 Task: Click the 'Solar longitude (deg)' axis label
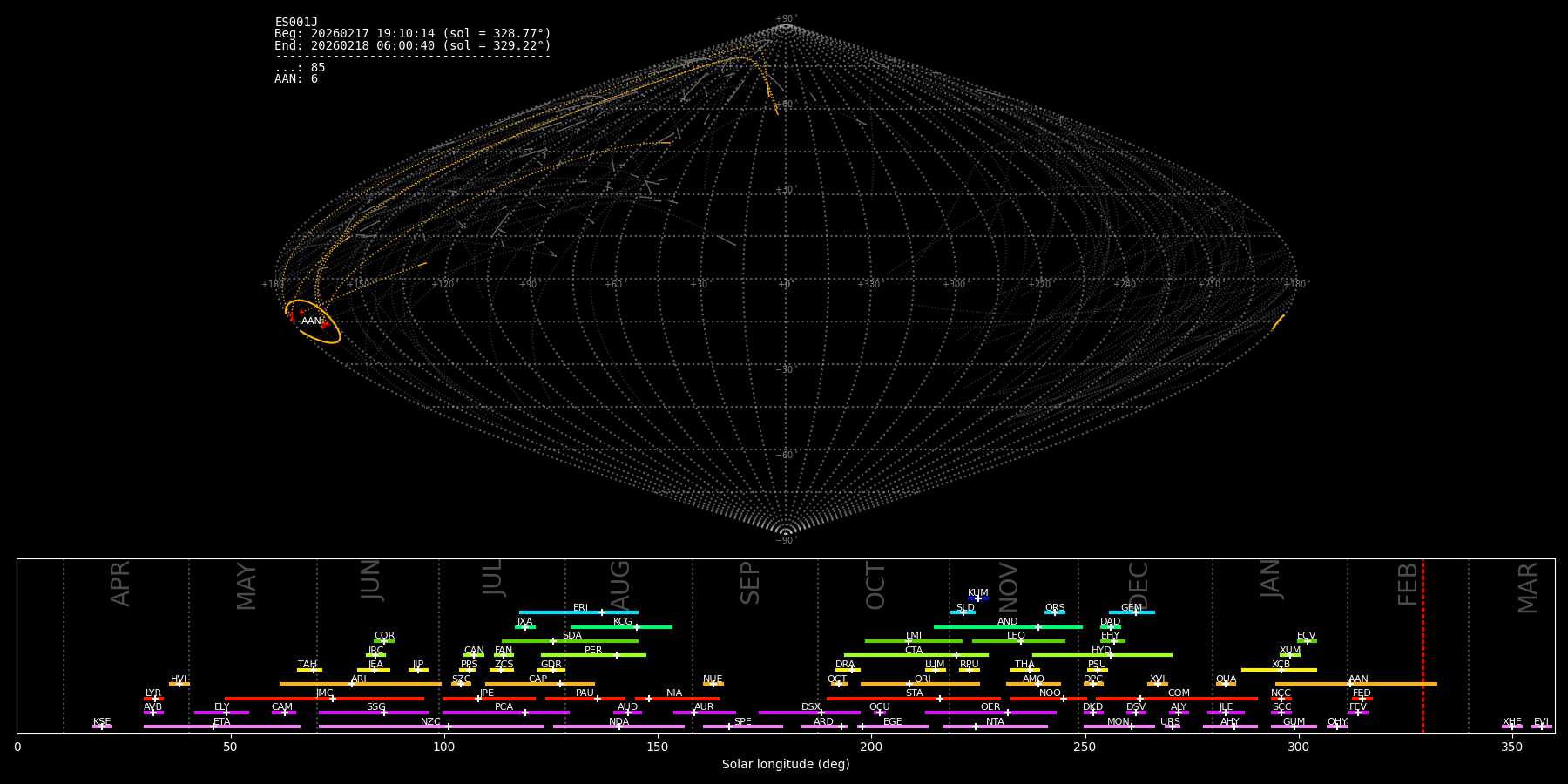786,765
